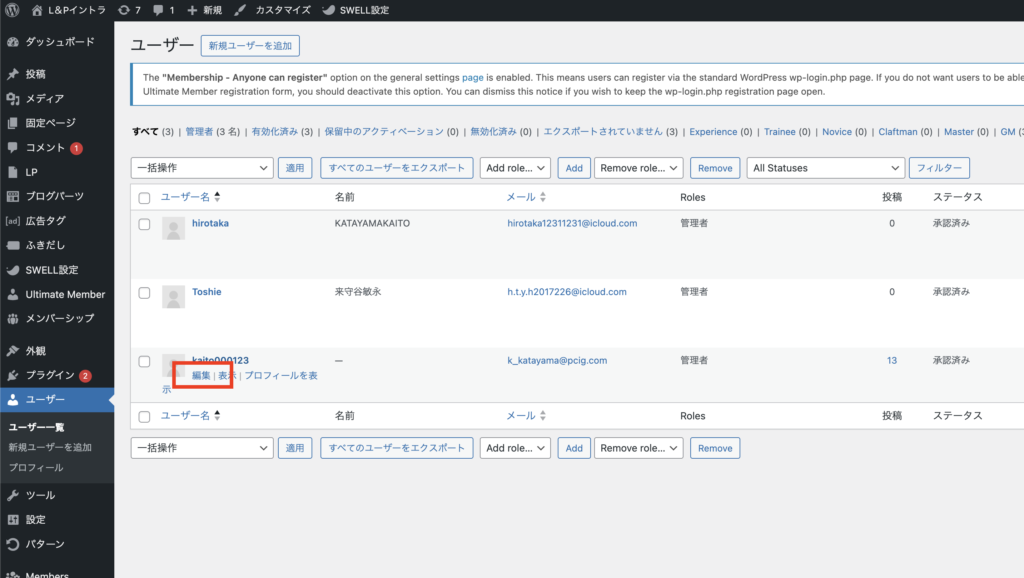
Task: Click the WordPress logo icon
Action: (13, 10)
